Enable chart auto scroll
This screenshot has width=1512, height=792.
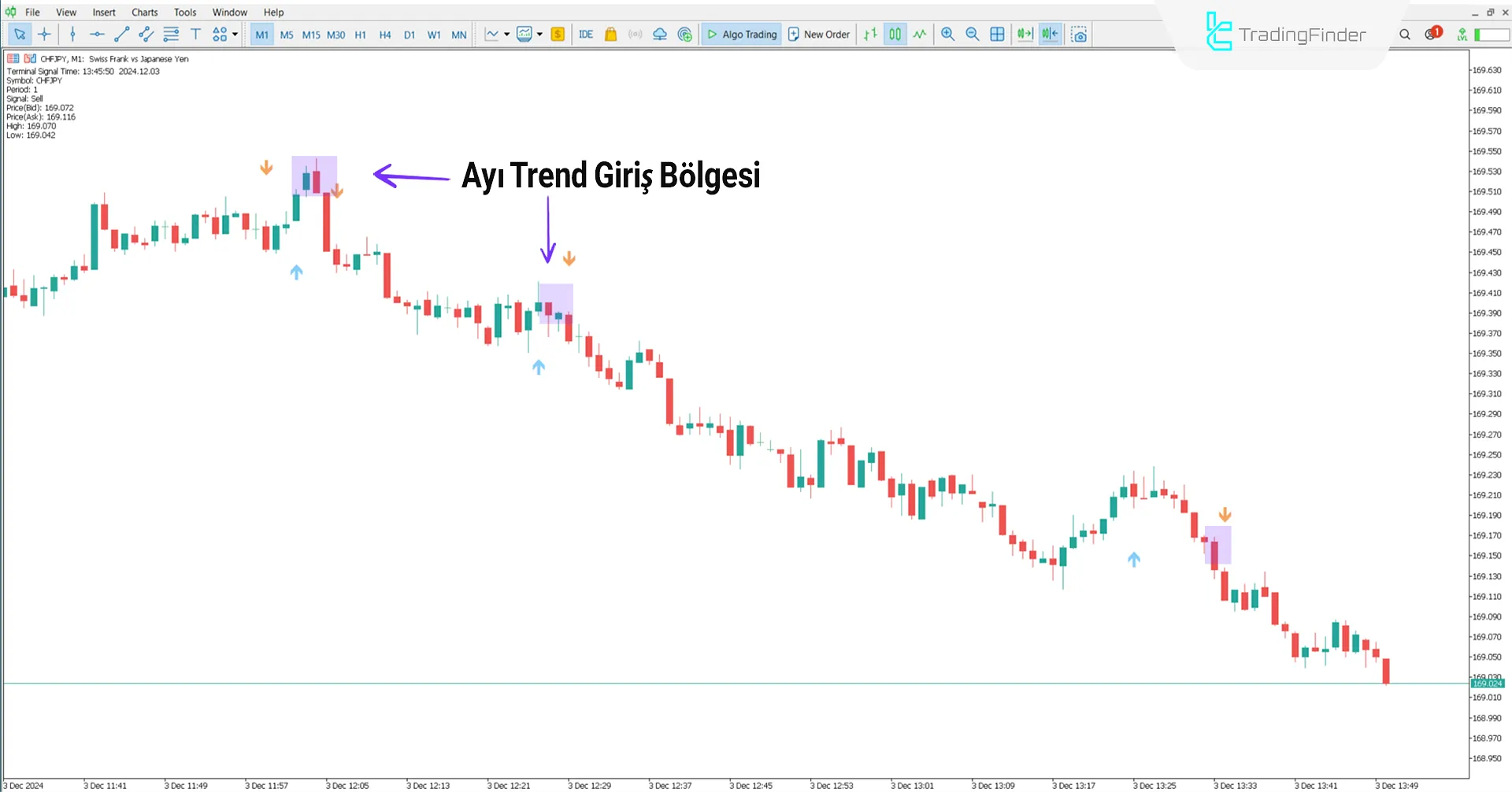[1025, 34]
